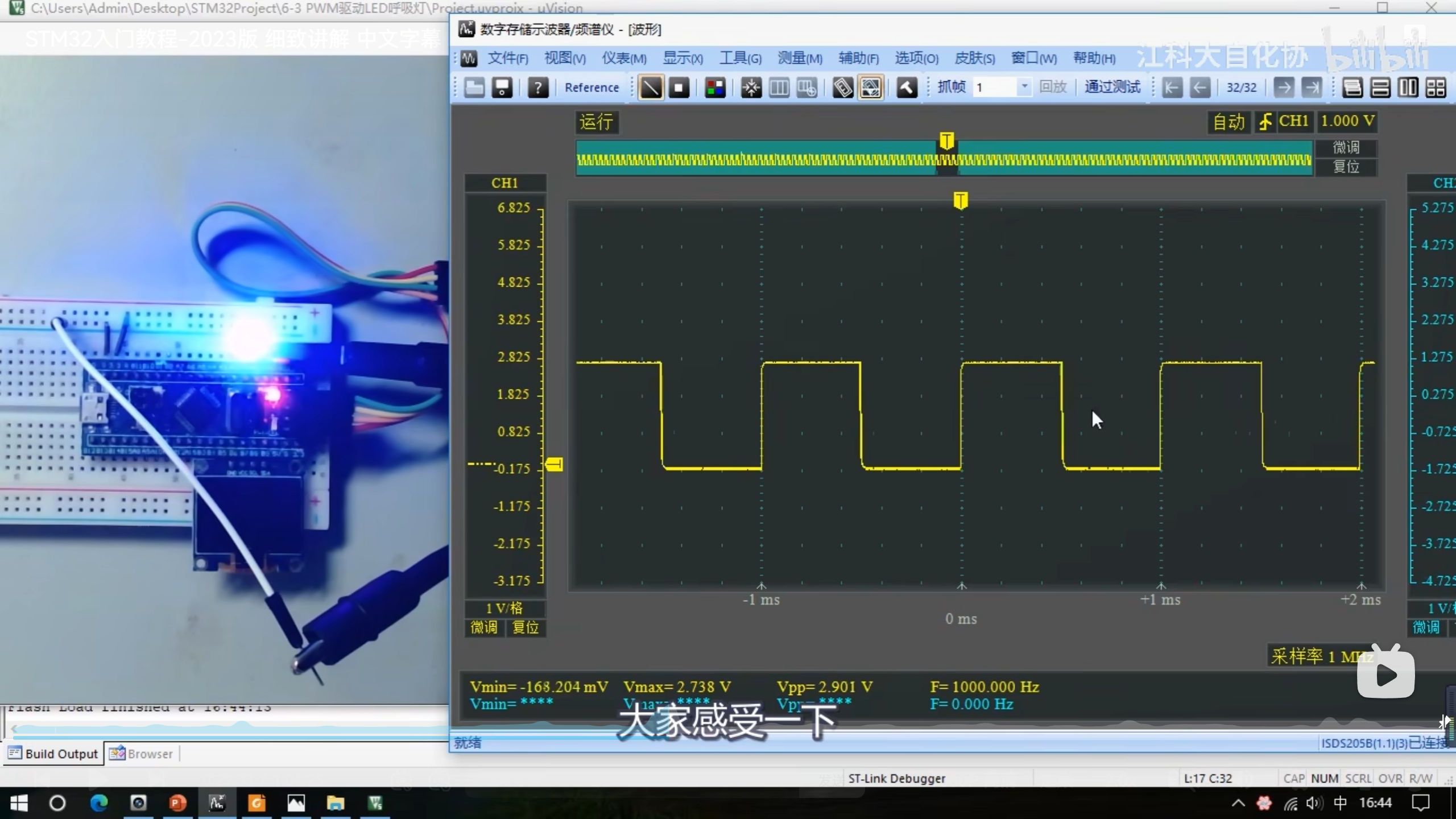1456x819 pixels.
Task: Toggle the 自动 trigger mode button
Action: [x=1228, y=122]
